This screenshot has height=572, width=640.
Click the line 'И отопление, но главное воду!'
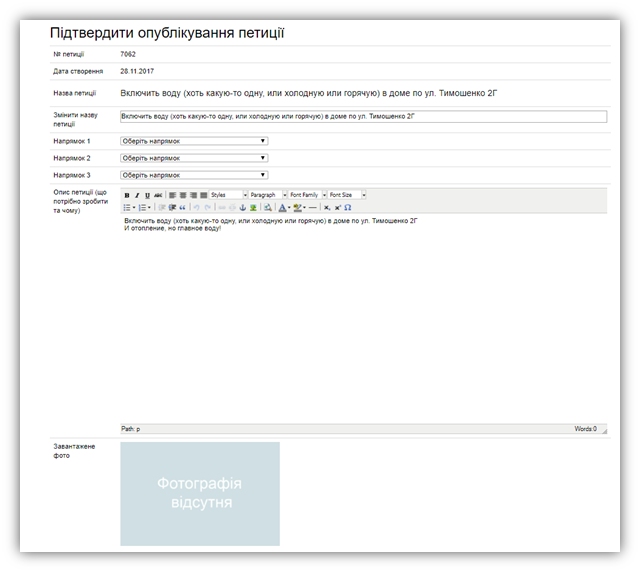(x=173, y=228)
